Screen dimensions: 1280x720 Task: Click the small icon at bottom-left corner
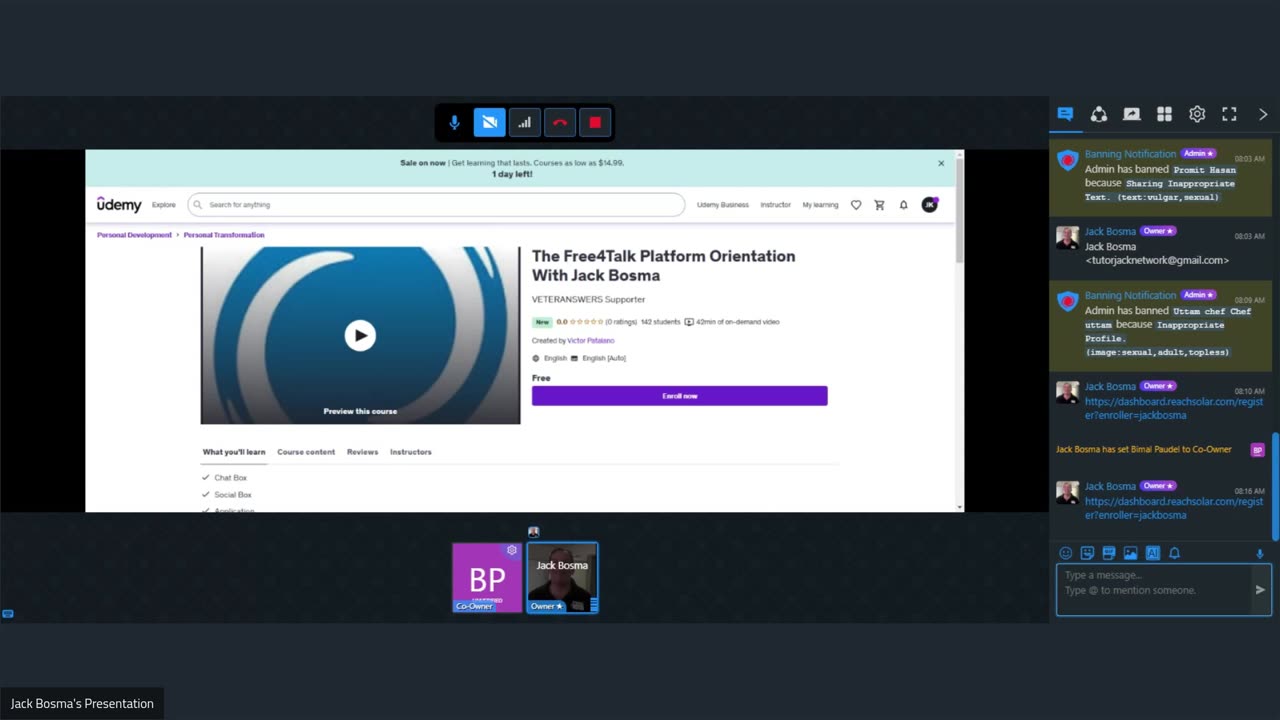[x=8, y=614]
